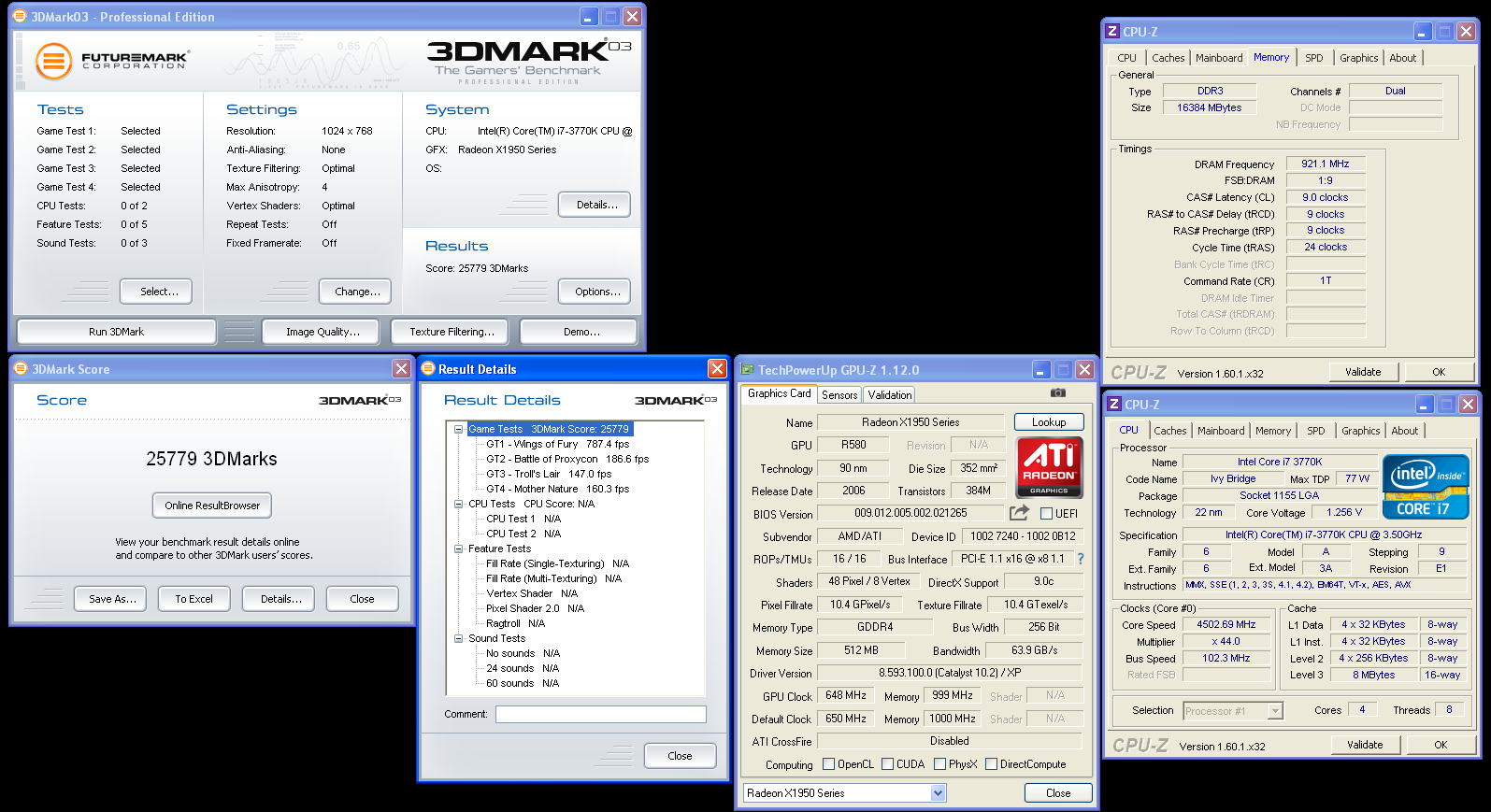Viewport: 1491px width, 812px height.
Task: Collapse the Sound Tests tree node
Action: click(459, 639)
